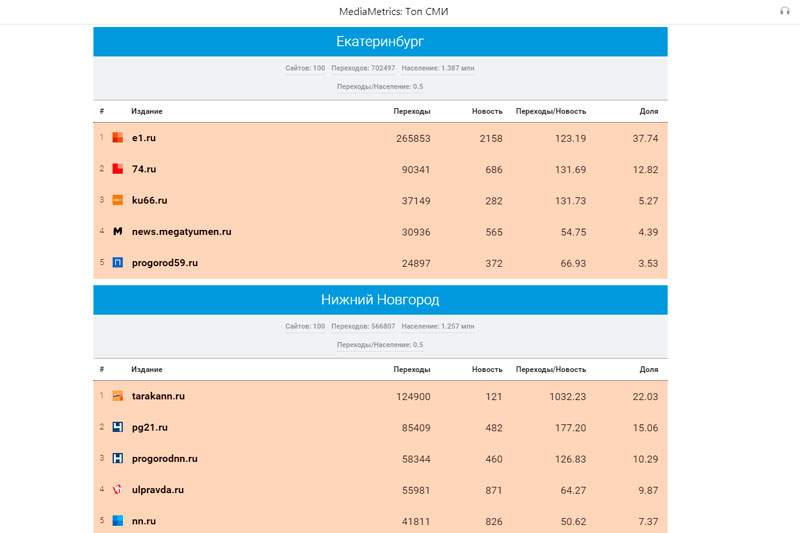
Task: Click the pg21.ru favicon
Action: [x=118, y=427]
